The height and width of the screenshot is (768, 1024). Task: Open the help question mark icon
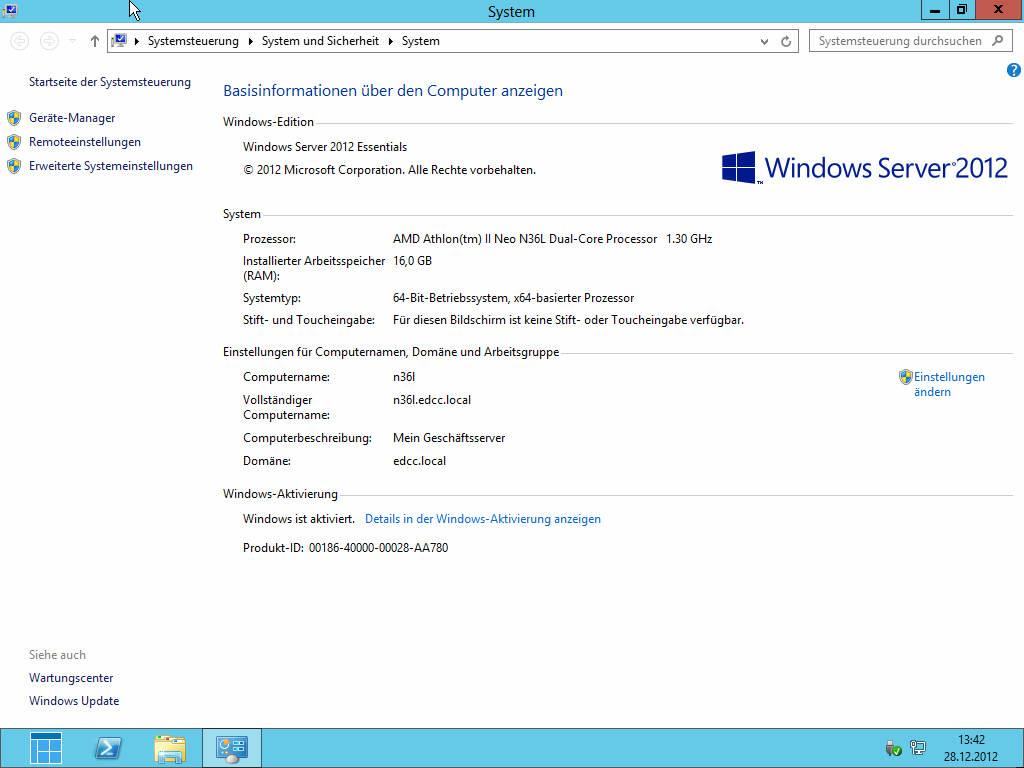pyautogui.click(x=1014, y=70)
